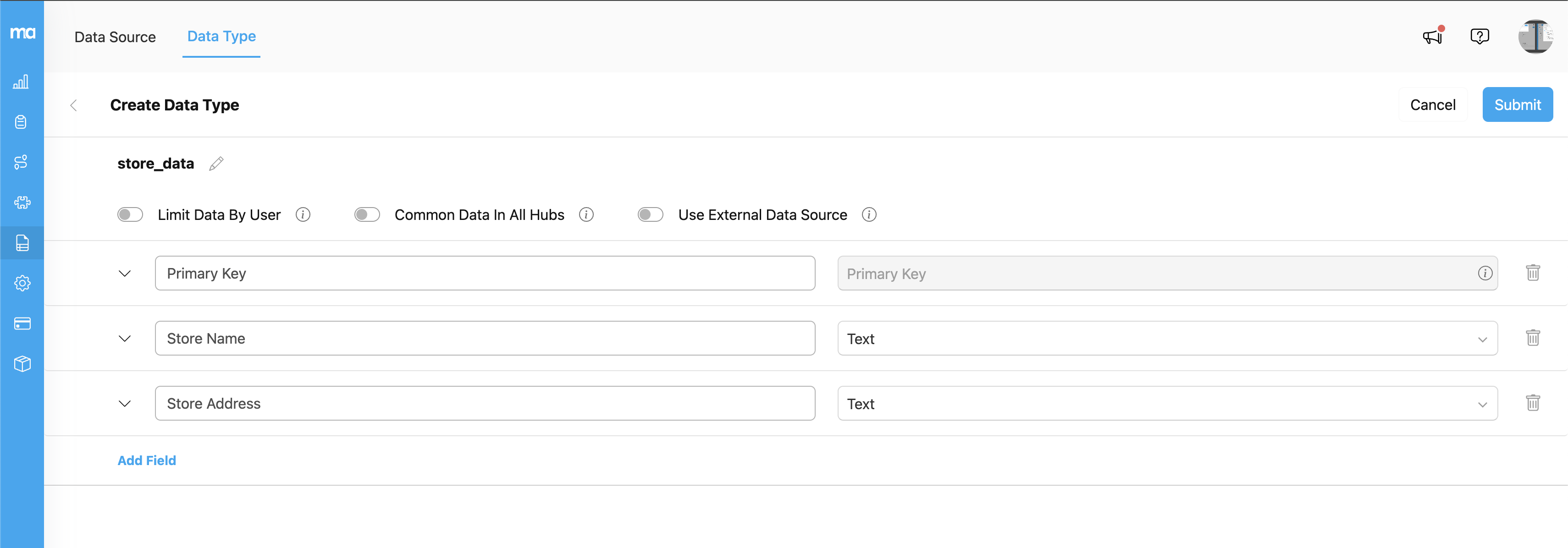Open the package box icon at sidebar bottom

point(22,363)
